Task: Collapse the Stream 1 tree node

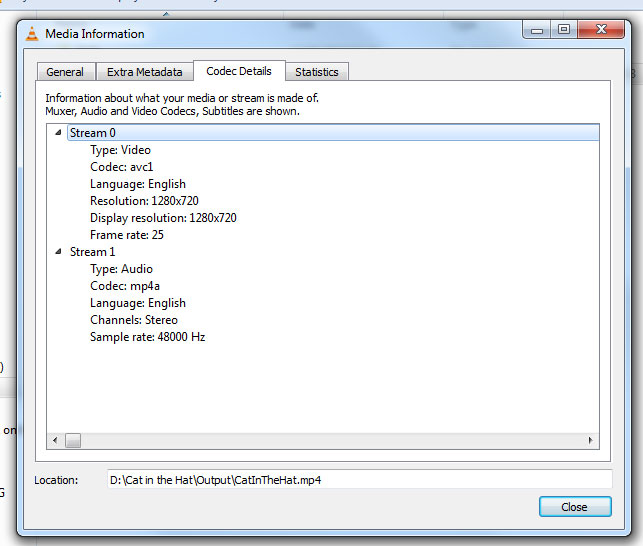Action: click(58, 251)
